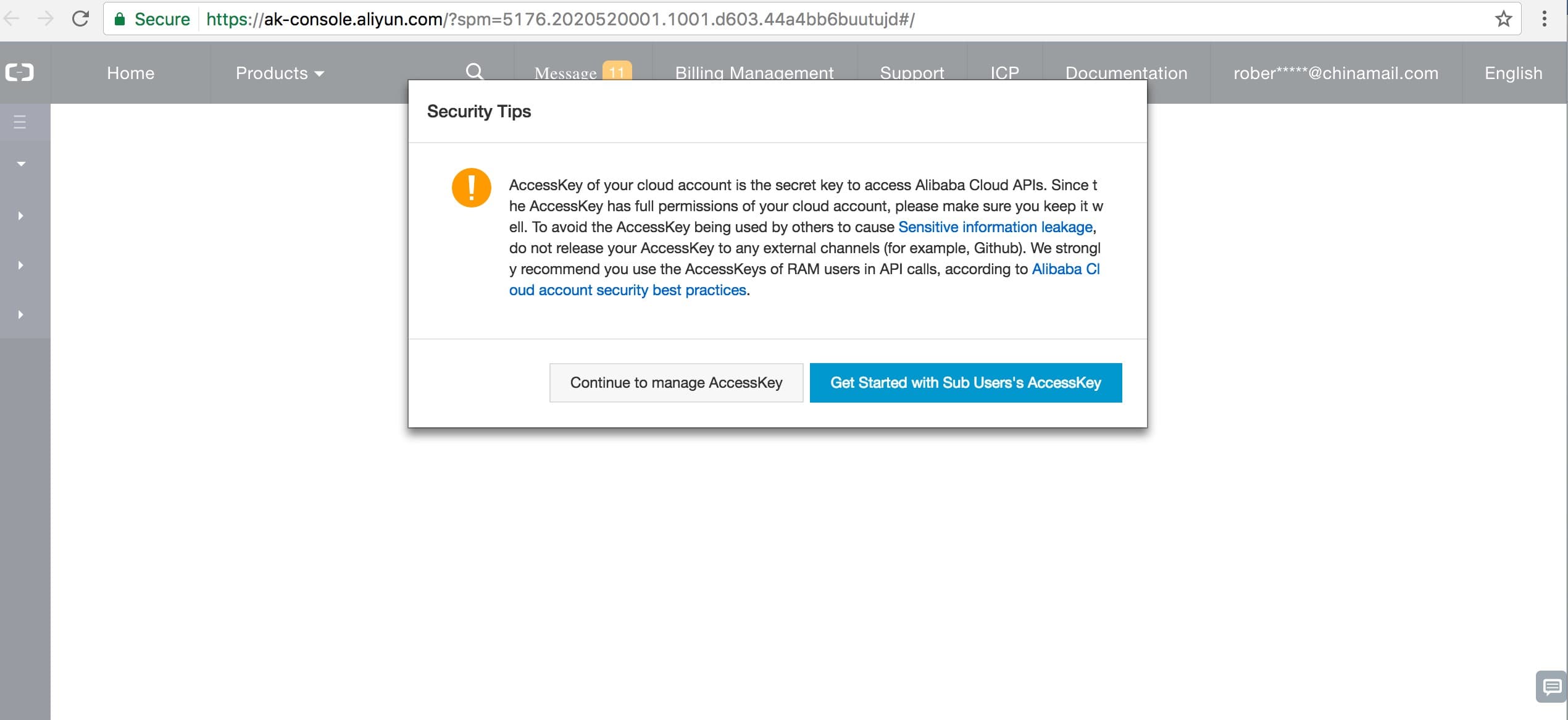1568x720 pixels.
Task: Click the orange warning exclamation icon
Action: (471, 188)
